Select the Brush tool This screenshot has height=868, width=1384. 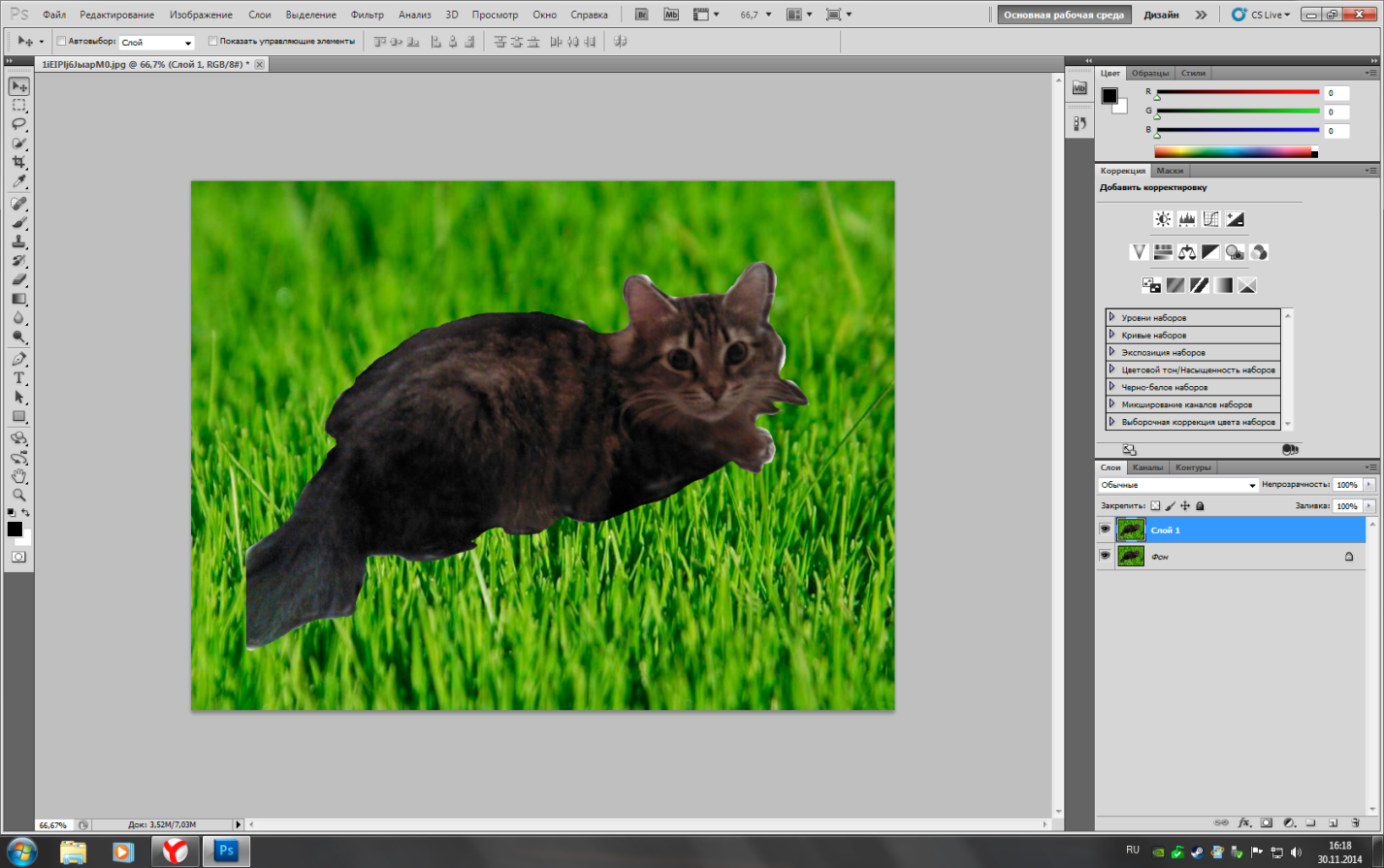pos(18,223)
